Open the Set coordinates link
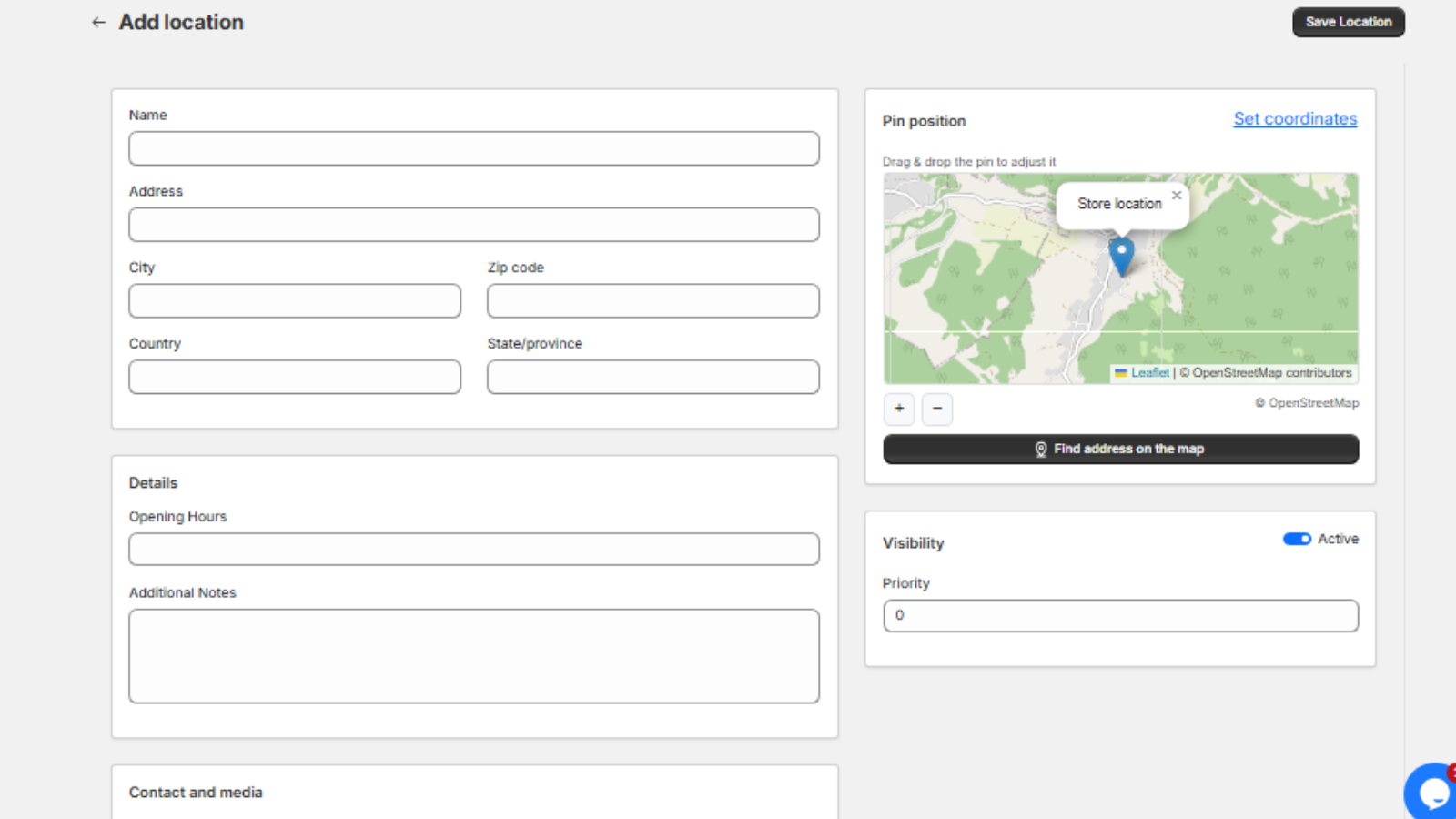 [x=1295, y=119]
